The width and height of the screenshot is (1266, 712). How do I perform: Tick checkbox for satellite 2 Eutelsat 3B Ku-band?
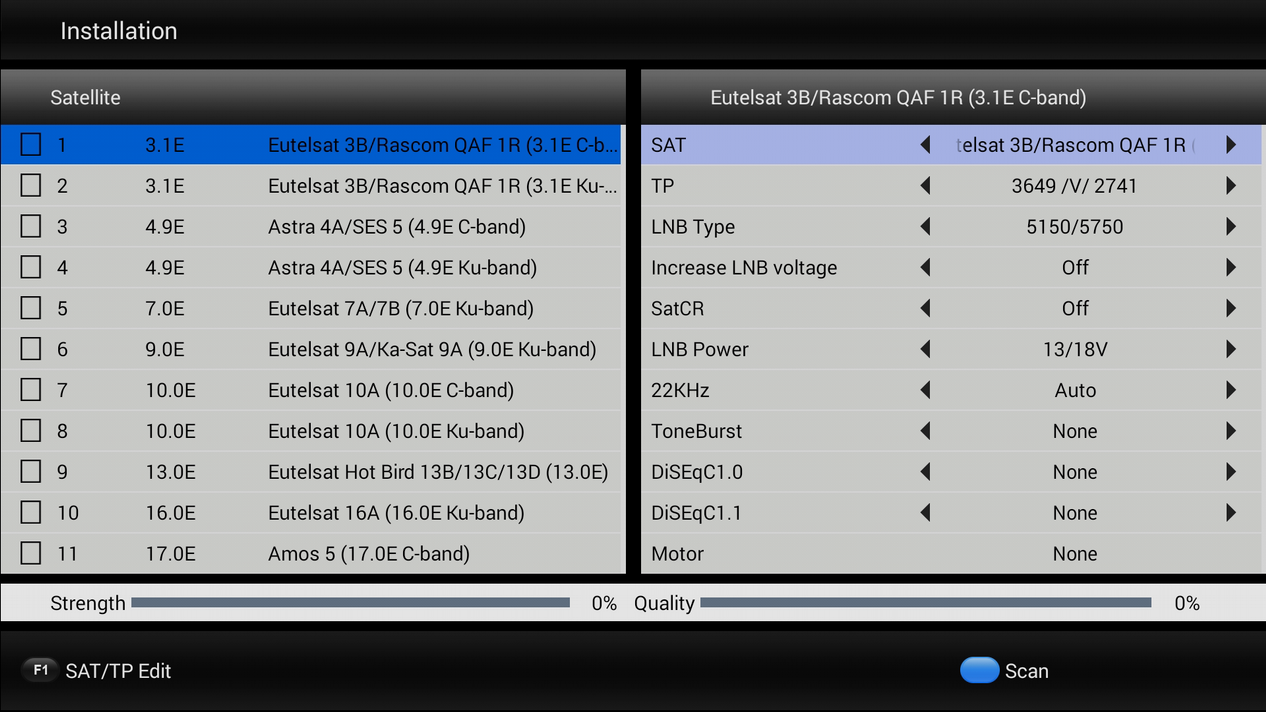[31, 186]
